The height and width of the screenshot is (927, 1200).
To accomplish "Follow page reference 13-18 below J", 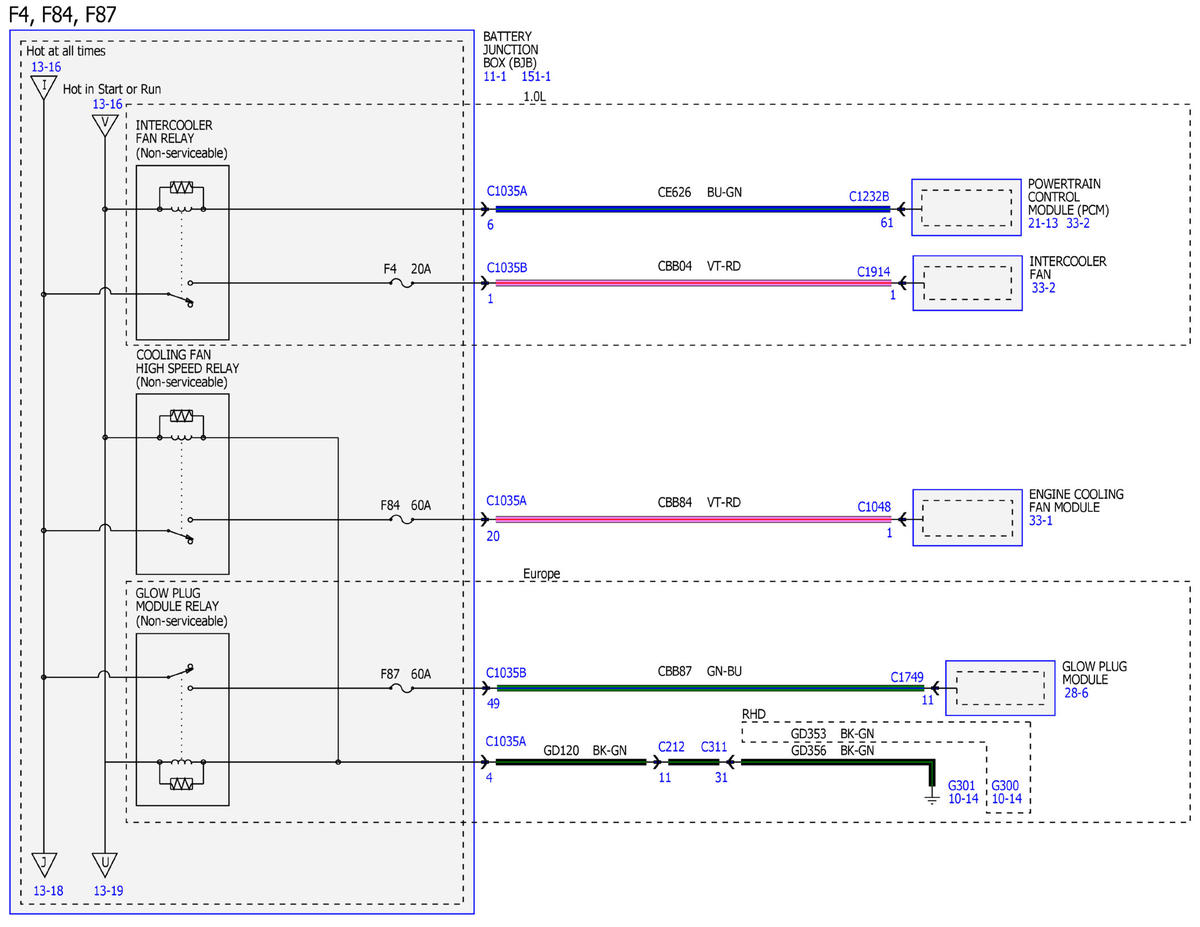I will click(x=46, y=890).
